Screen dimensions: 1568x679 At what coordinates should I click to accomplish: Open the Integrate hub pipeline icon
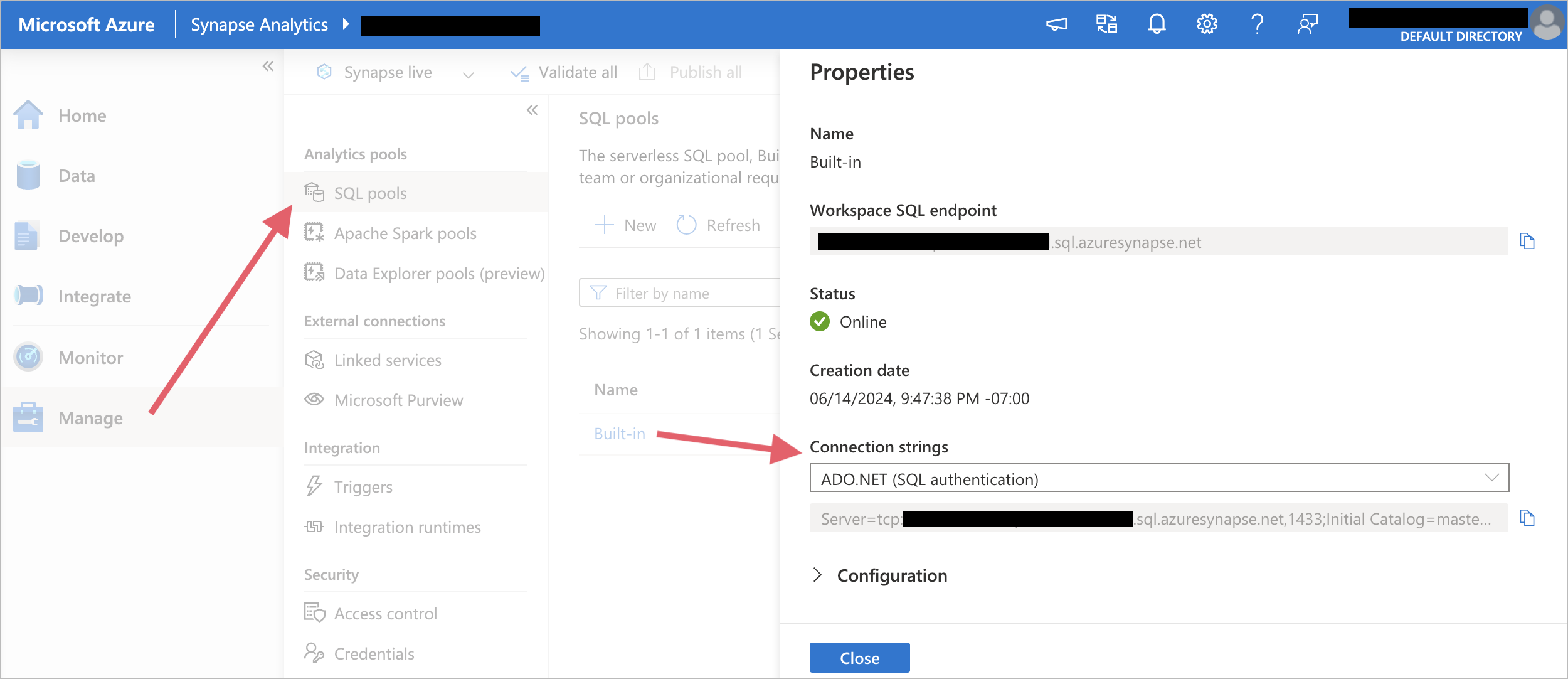(x=28, y=296)
